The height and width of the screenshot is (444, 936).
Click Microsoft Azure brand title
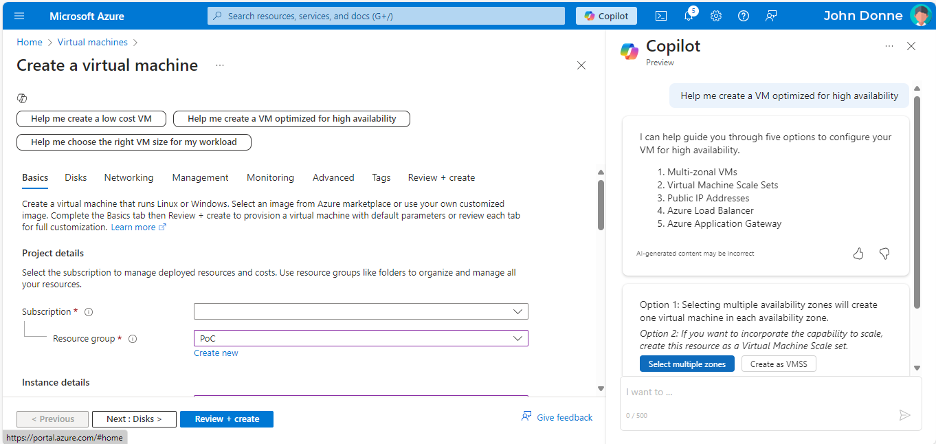point(87,16)
